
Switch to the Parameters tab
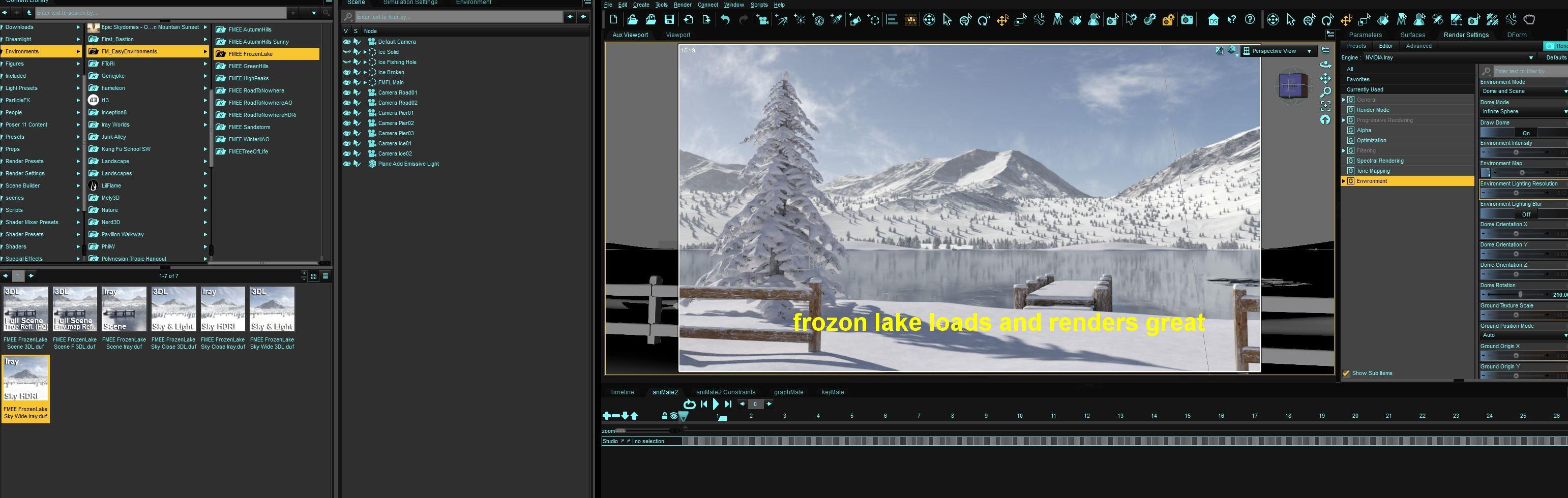[x=1365, y=35]
